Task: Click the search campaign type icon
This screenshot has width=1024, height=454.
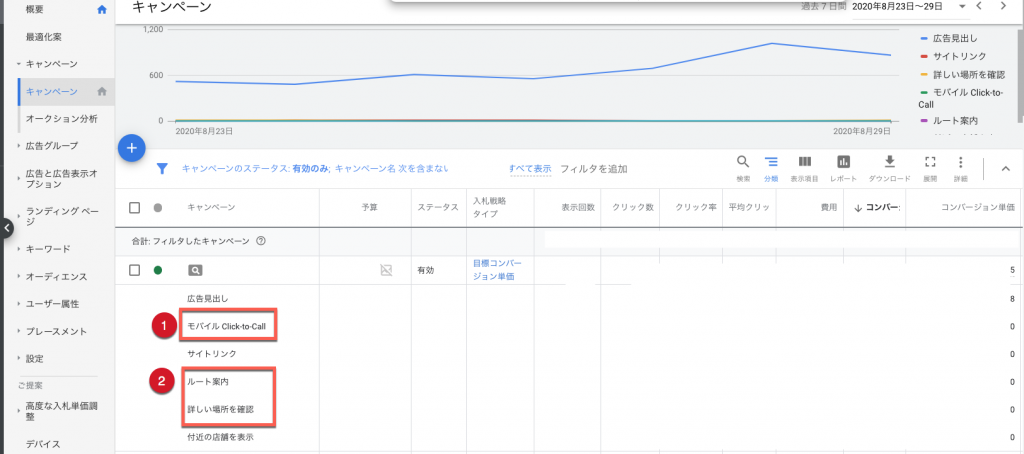Action: [x=195, y=270]
